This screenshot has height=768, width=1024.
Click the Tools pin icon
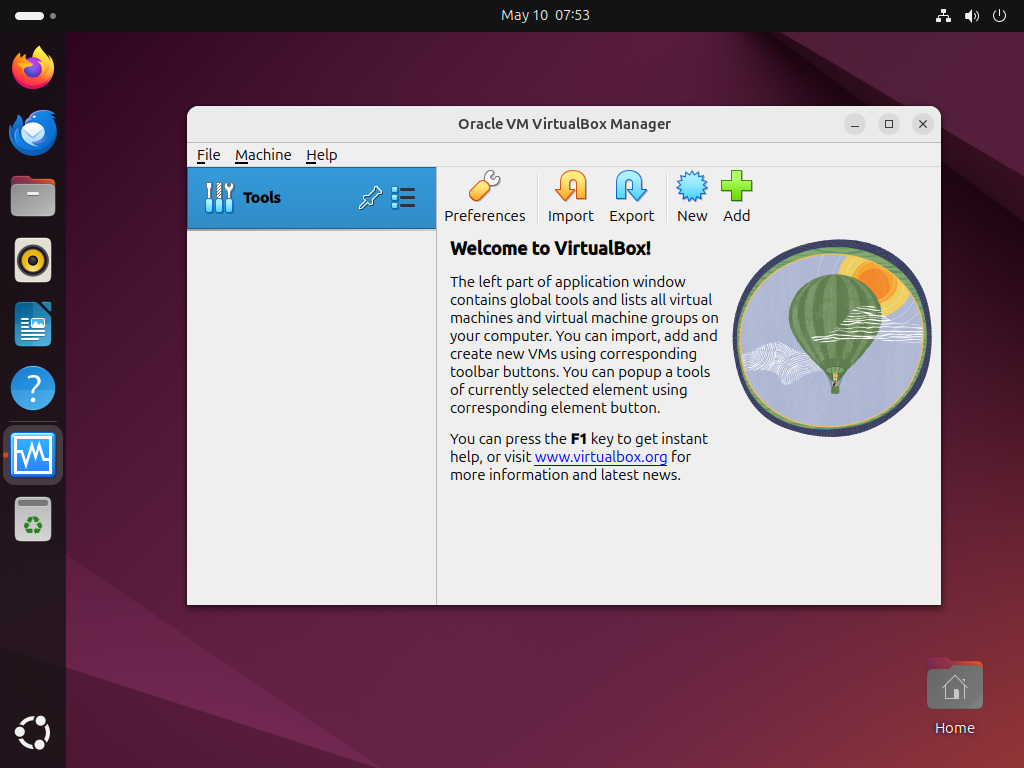coord(370,197)
